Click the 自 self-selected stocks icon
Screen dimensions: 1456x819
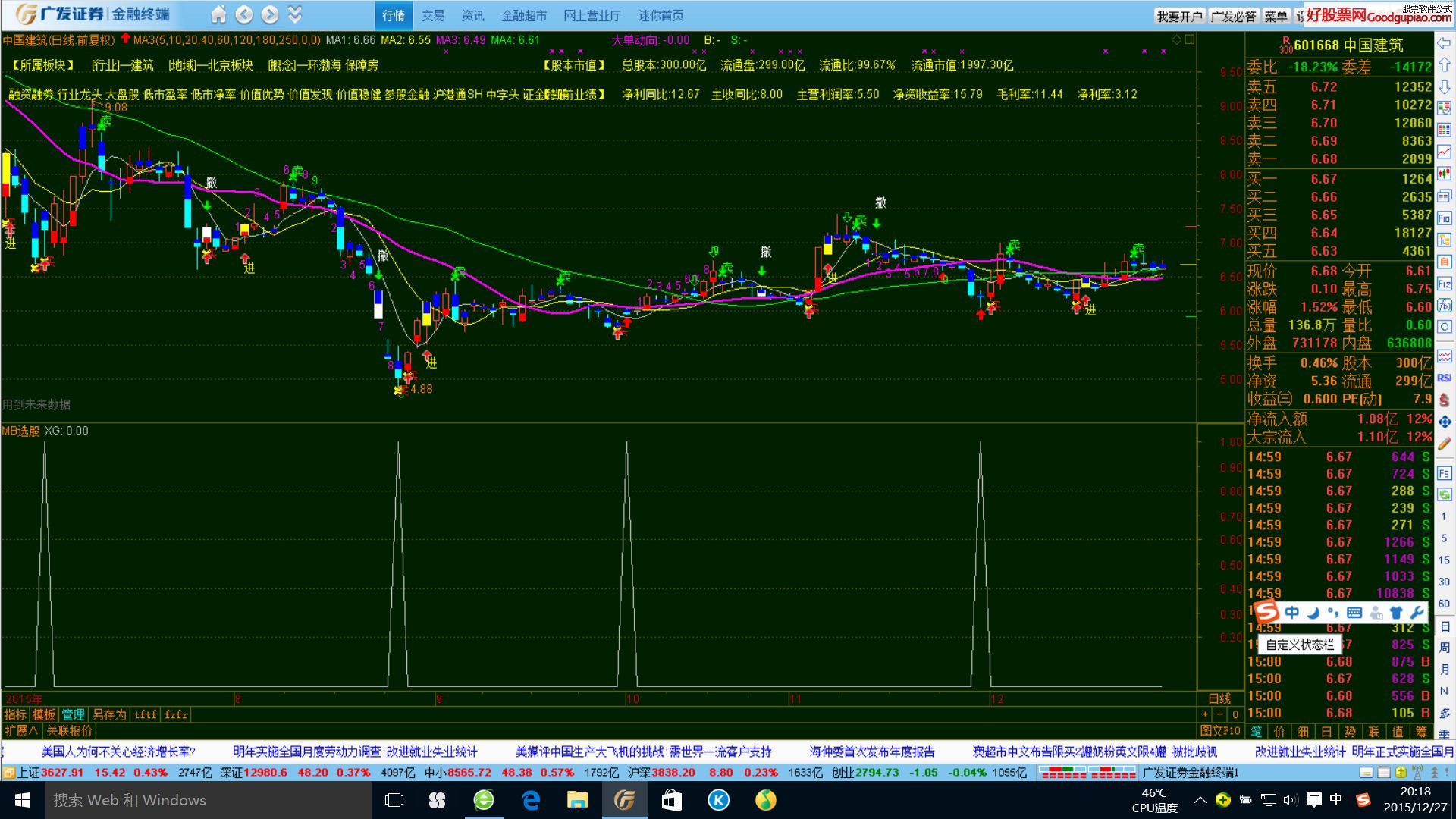(1444, 262)
